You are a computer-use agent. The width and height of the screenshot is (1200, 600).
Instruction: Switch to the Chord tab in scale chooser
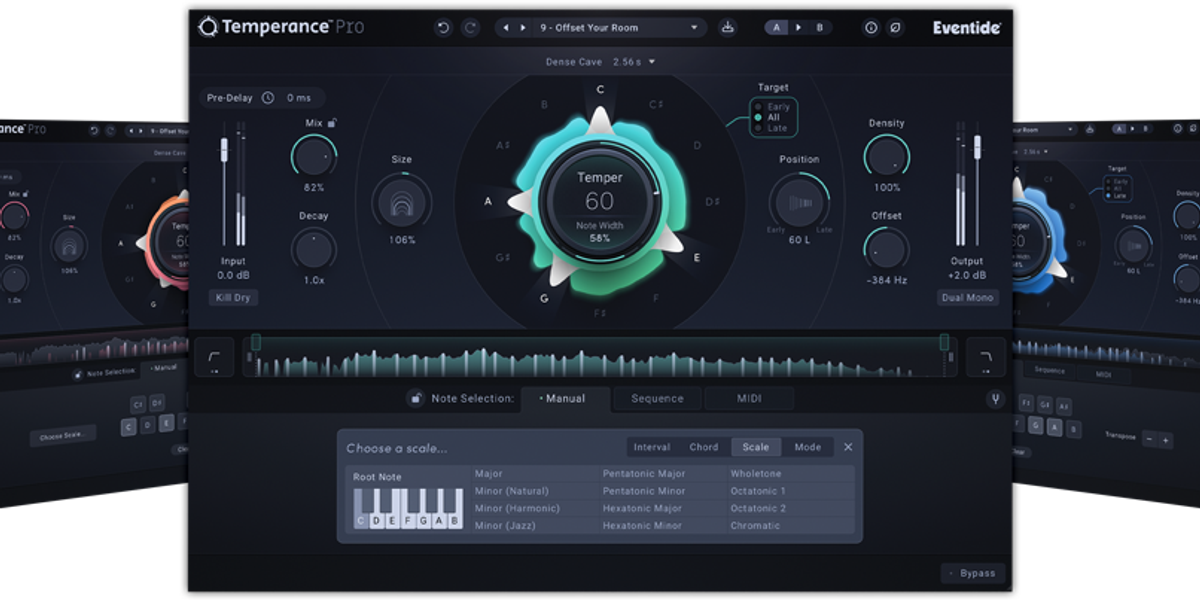point(703,447)
